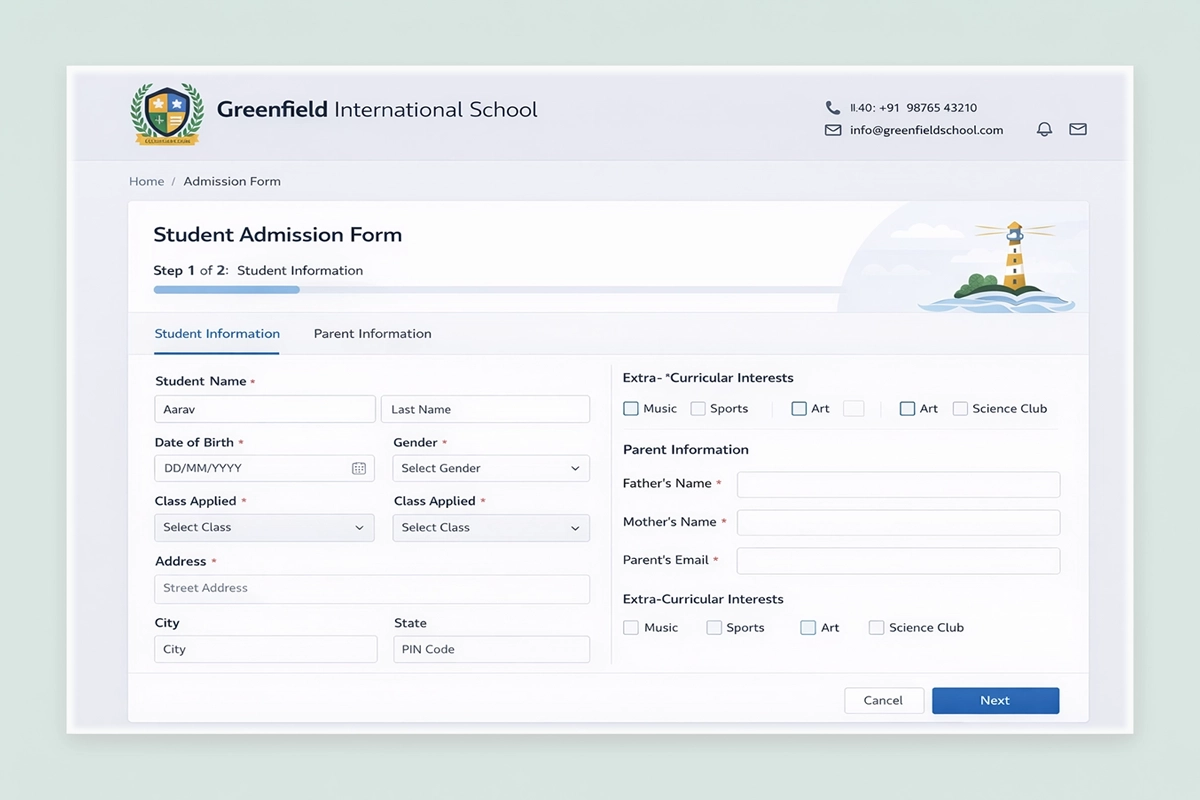Expand the left Class Applied dropdown
1200x800 pixels.
[264, 527]
